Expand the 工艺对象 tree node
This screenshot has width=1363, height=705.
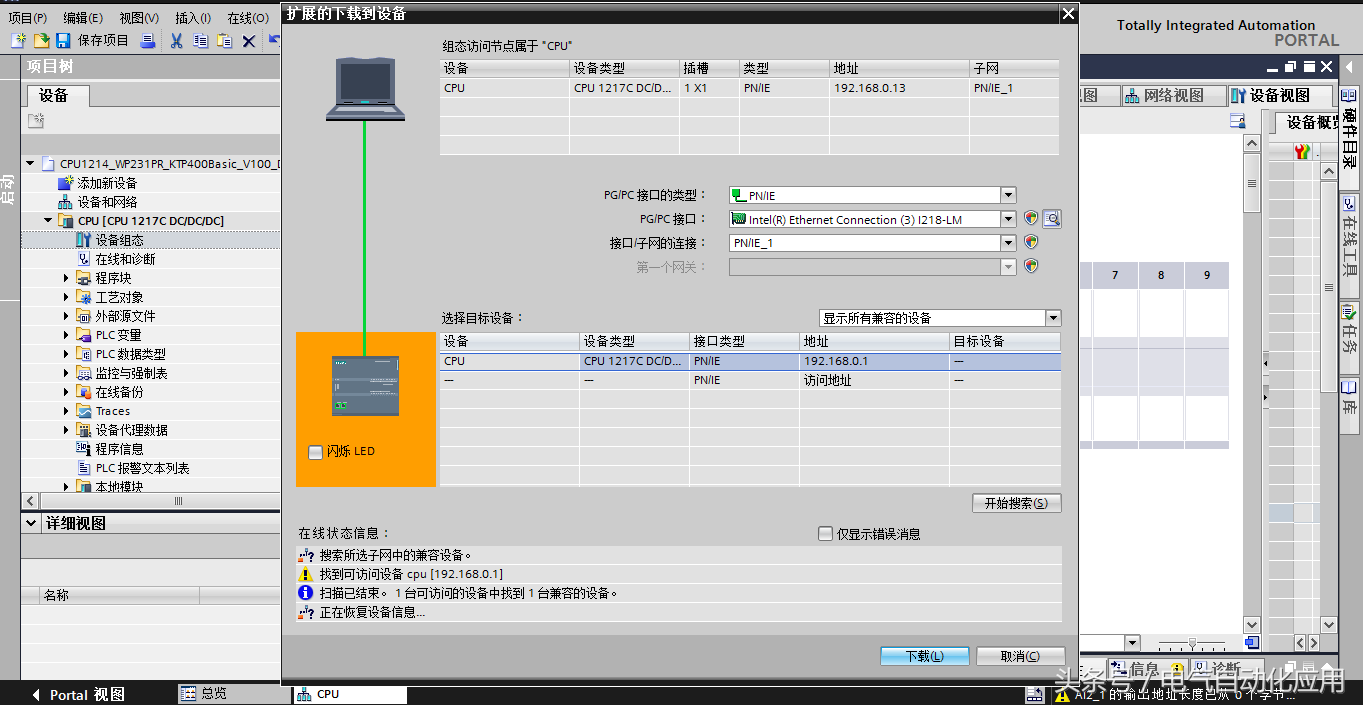67,297
